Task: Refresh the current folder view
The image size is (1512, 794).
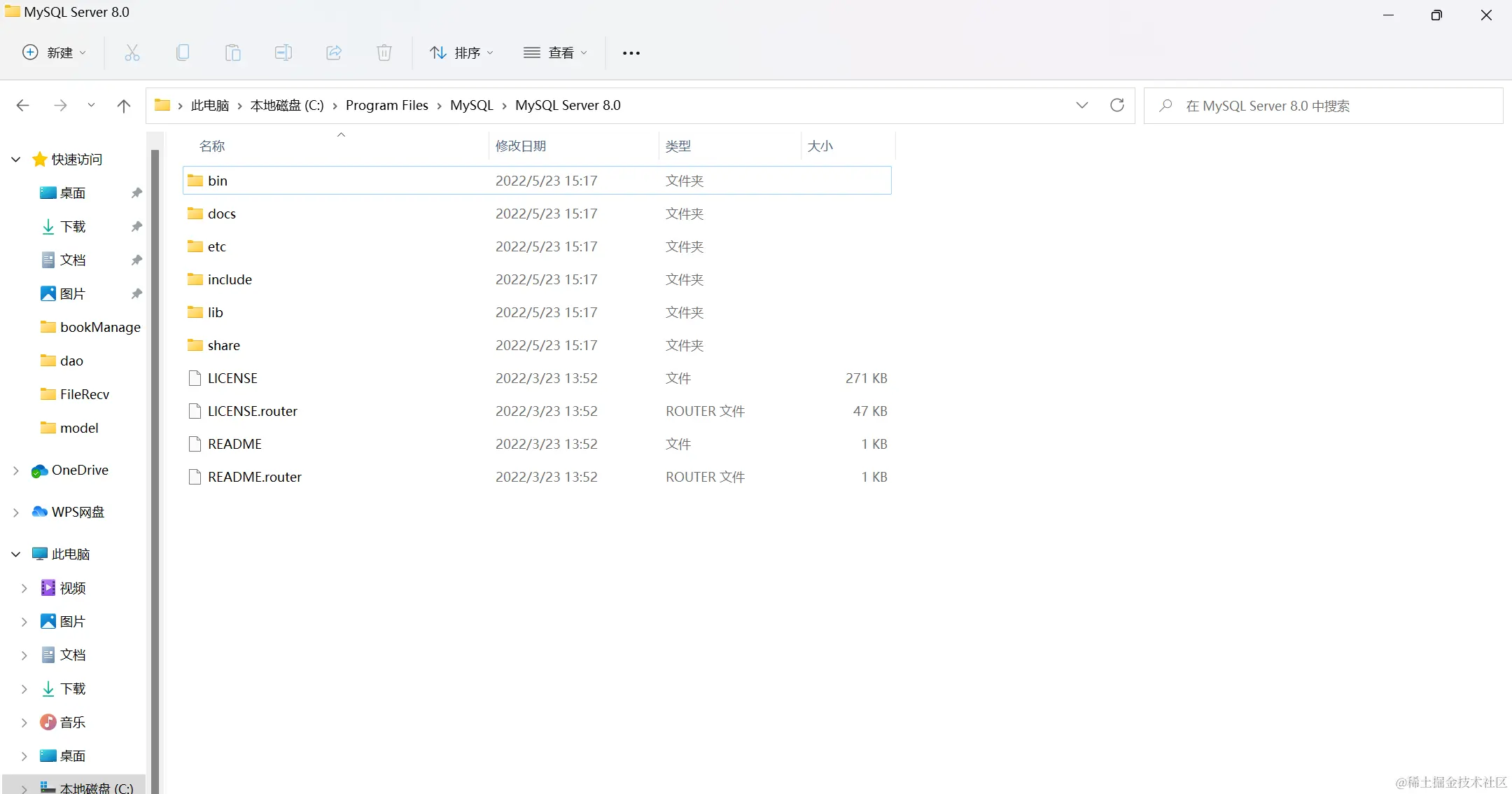Action: coord(1117,105)
